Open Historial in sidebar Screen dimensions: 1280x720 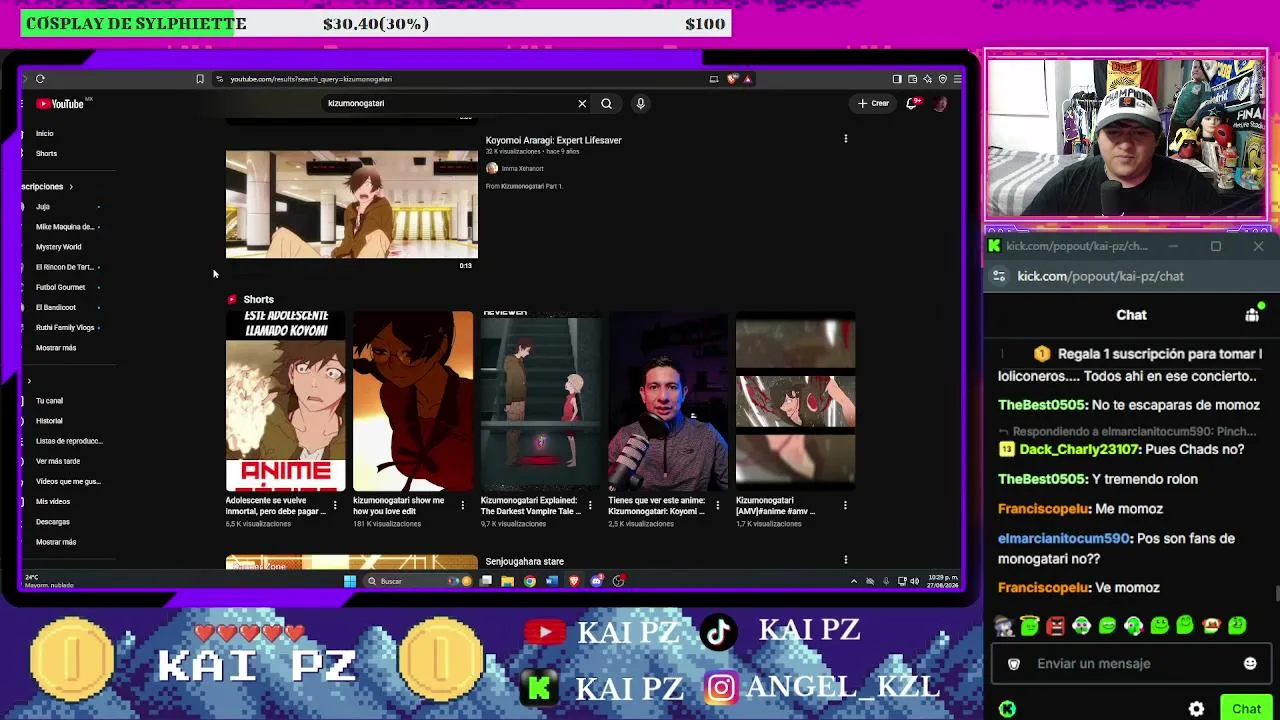click(x=49, y=421)
